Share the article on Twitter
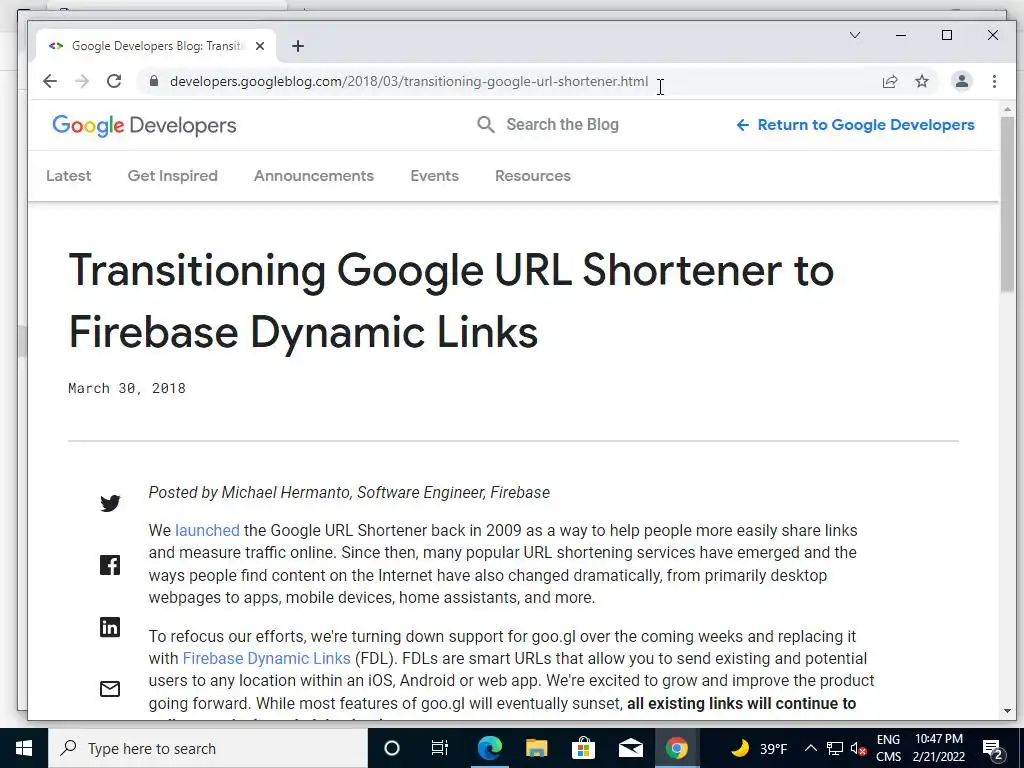 (x=110, y=503)
